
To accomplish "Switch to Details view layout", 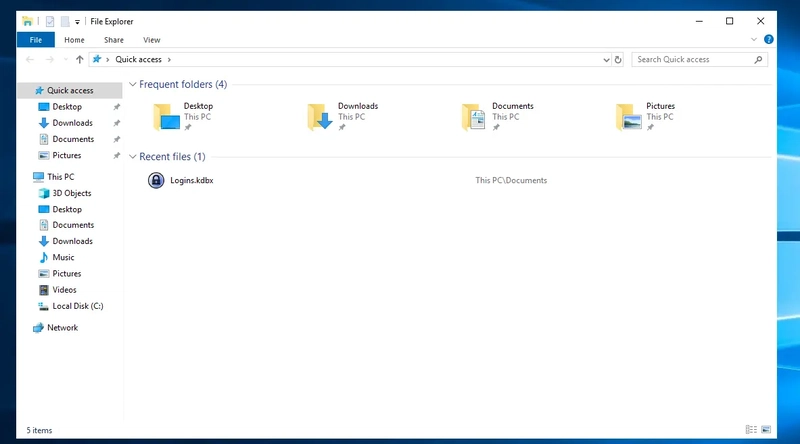I will (x=751, y=430).
